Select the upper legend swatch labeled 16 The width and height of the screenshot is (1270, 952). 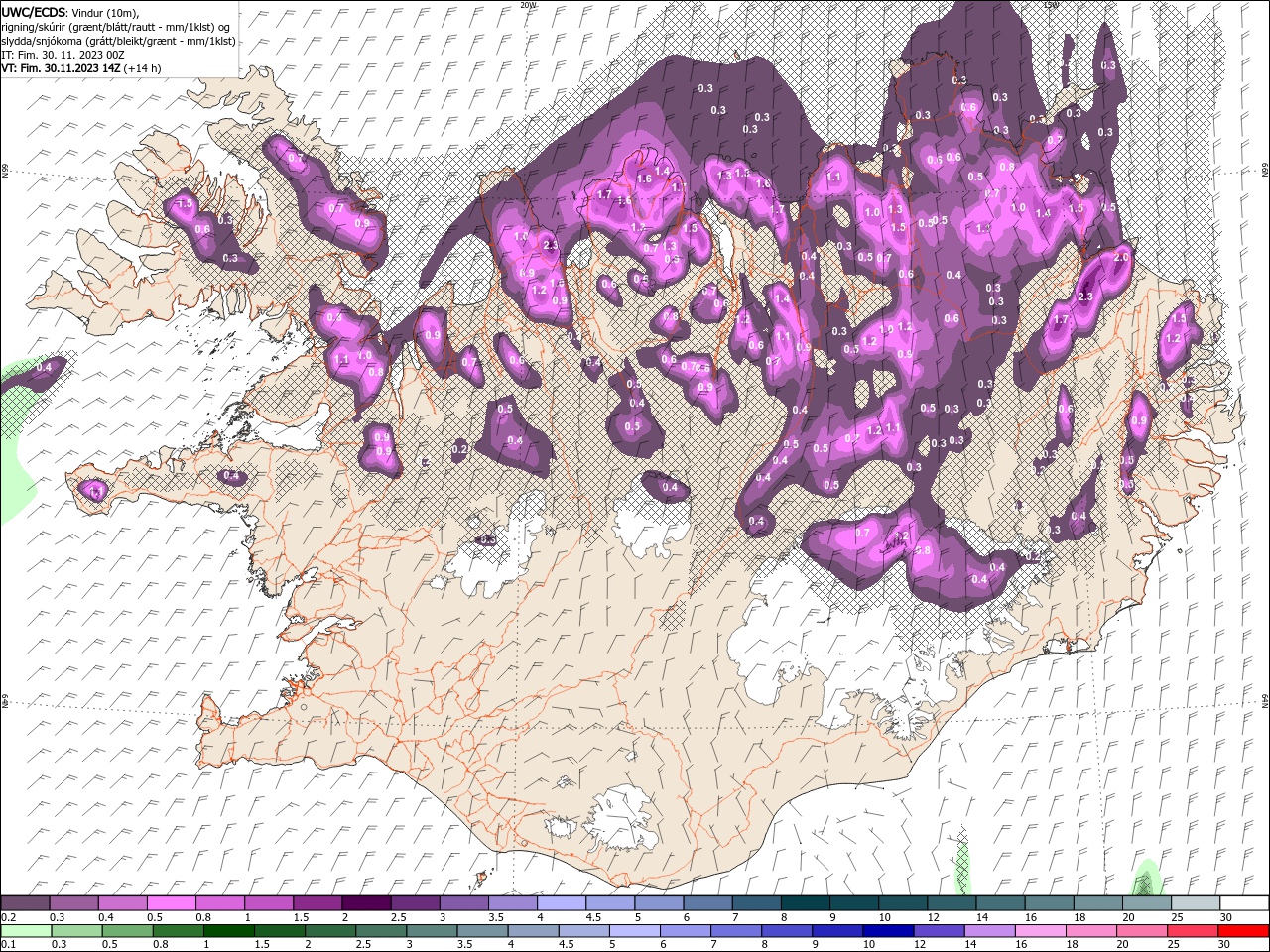1050,902
